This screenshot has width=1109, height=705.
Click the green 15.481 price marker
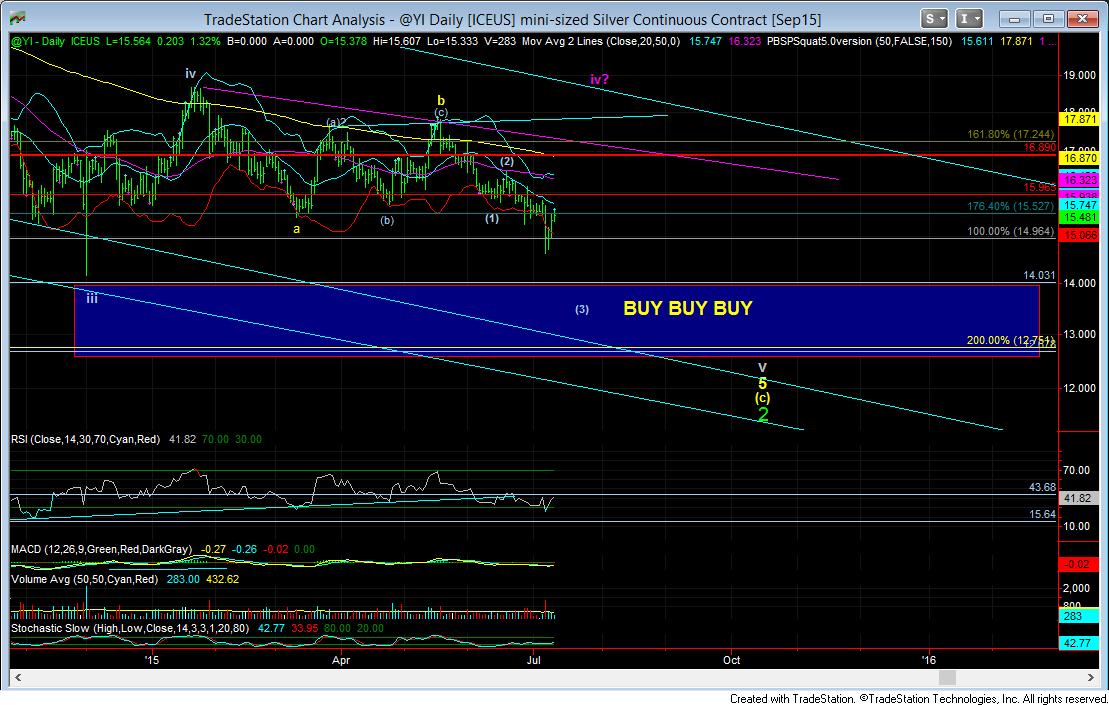click(x=1079, y=218)
